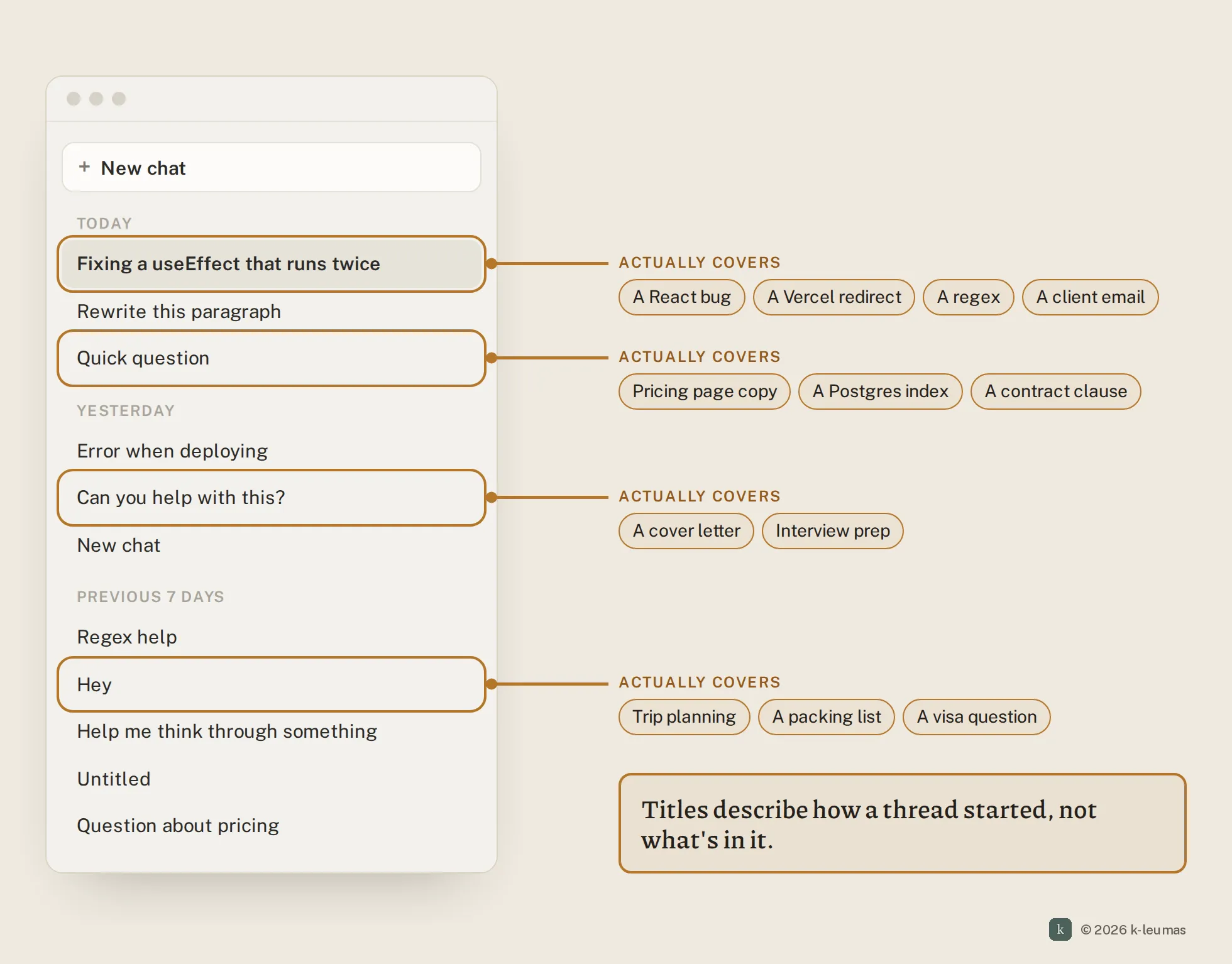Click the YESTERDAY section header

coord(126,411)
